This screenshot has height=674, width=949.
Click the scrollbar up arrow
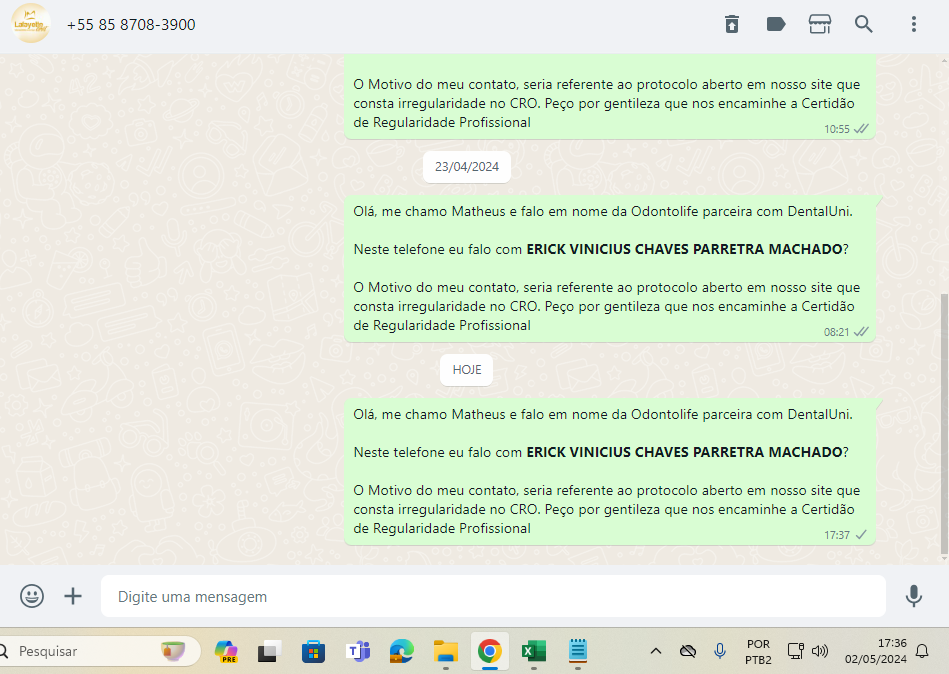coord(944,60)
